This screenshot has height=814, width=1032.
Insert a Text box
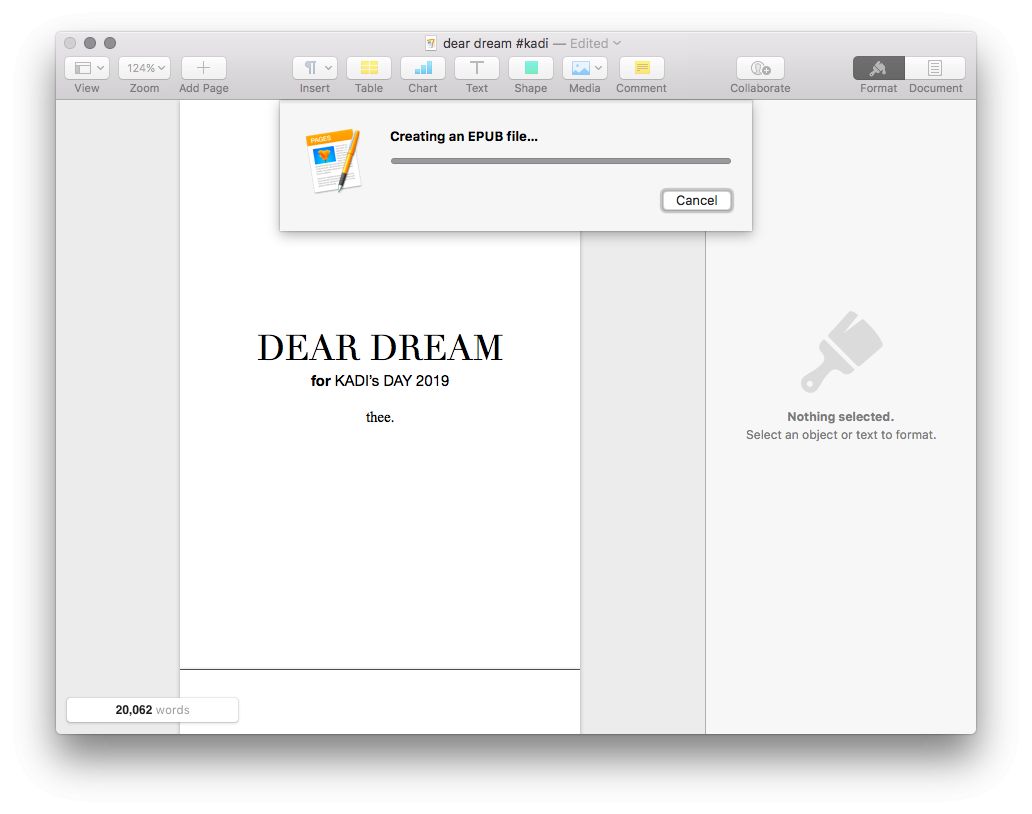[x=477, y=68]
